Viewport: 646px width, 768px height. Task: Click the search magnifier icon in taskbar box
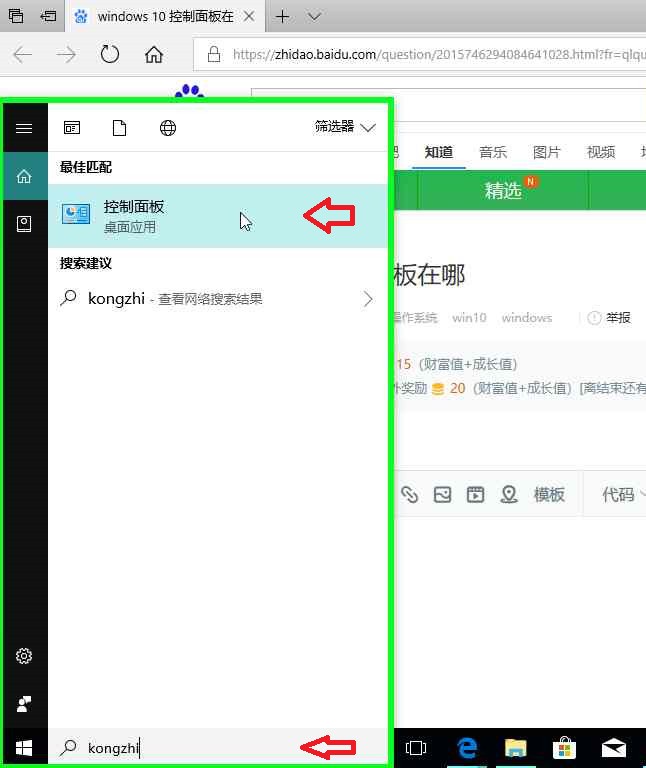pos(69,747)
